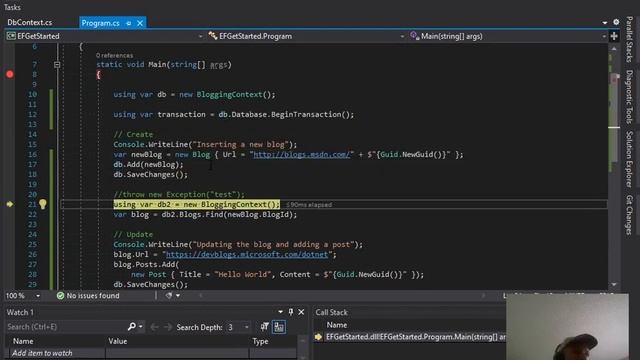Select the Program.cs editor tab
The image size is (640, 360).
pyautogui.click(x=100, y=23)
